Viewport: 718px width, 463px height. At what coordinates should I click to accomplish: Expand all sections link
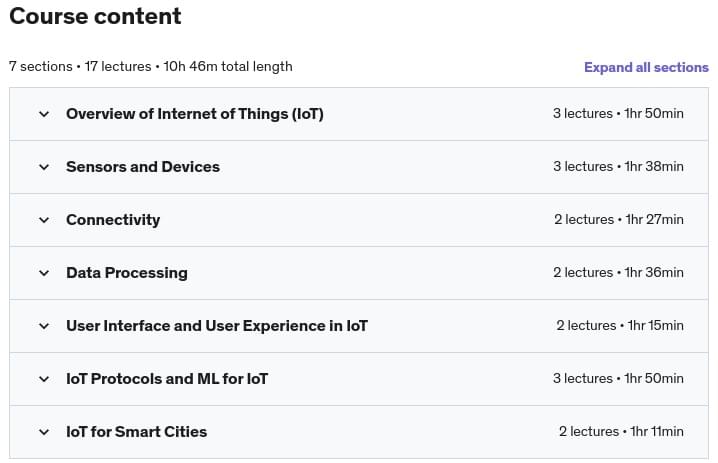[646, 68]
